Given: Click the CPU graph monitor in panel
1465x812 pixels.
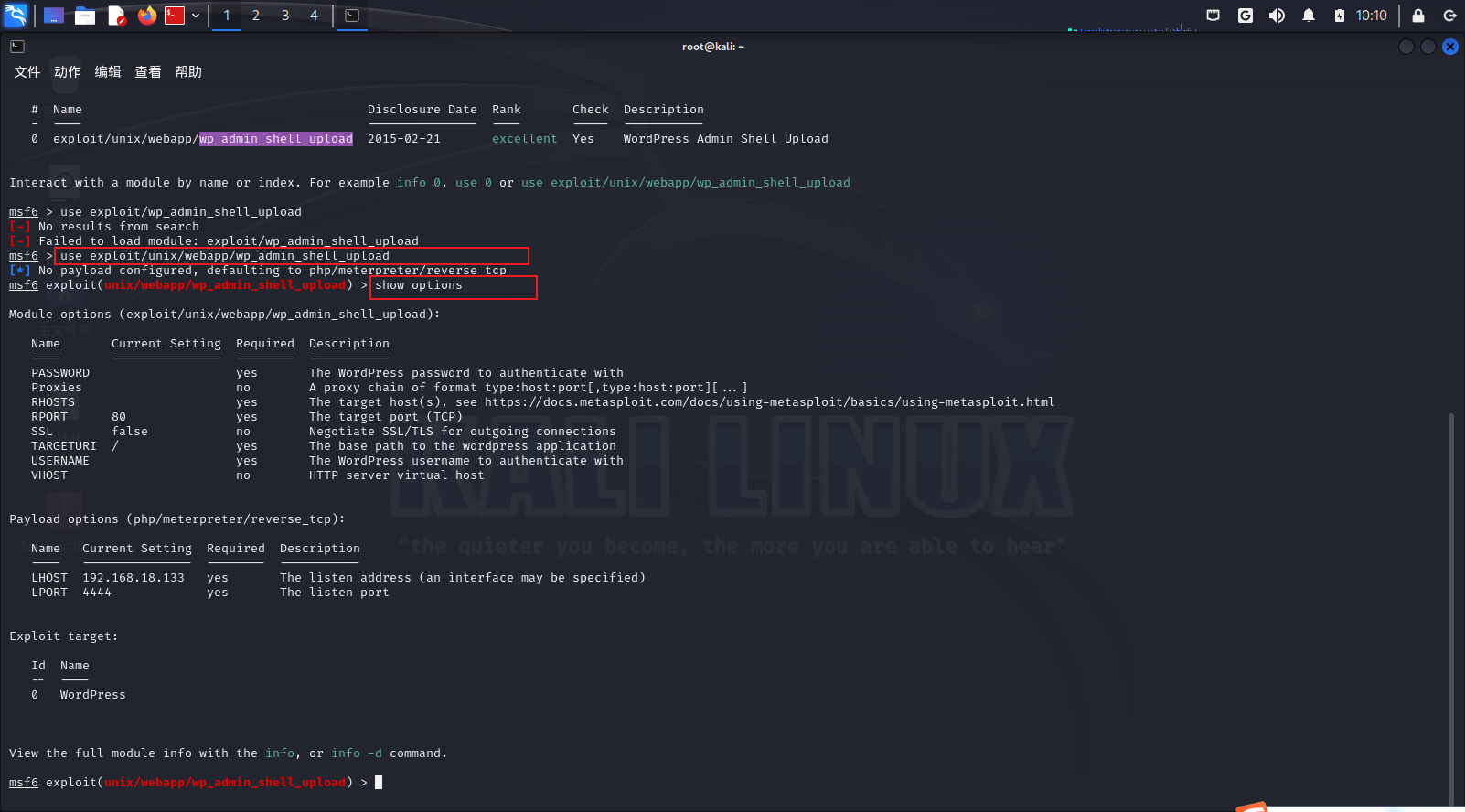Looking at the screenshot, I should coord(1132,27).
